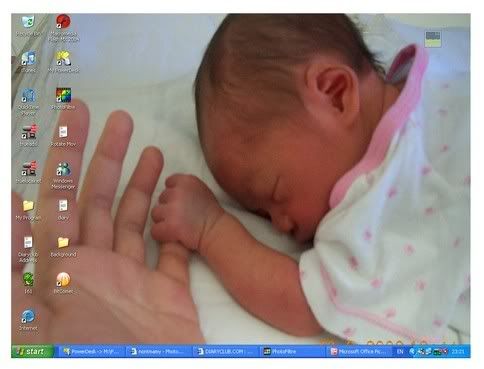Open the Windows Start menu
Screen dimensions: 484x369
coord(32,351)
